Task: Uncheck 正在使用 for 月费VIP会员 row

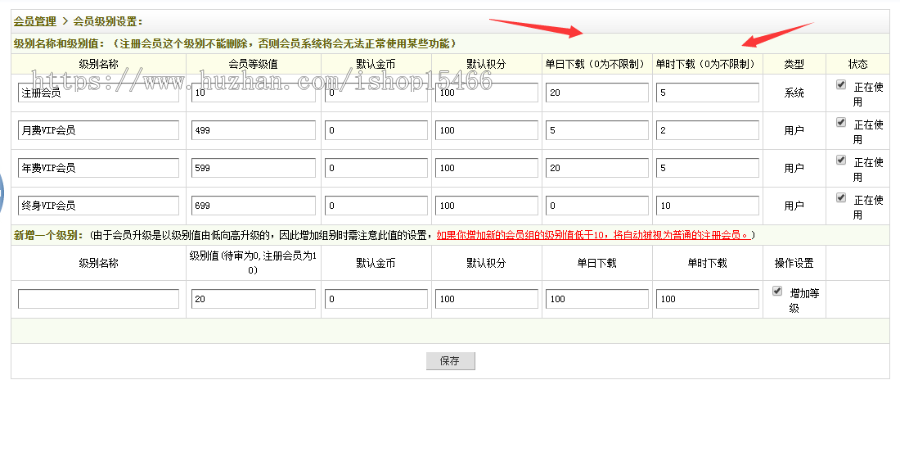Action: (841, 123)
